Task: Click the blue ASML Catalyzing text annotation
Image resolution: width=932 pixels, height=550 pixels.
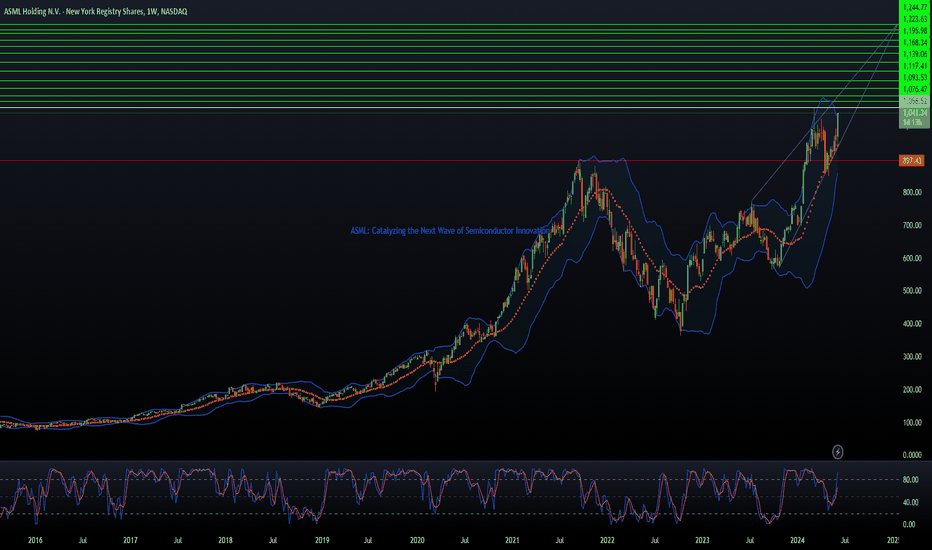Action: pos(450,231)
